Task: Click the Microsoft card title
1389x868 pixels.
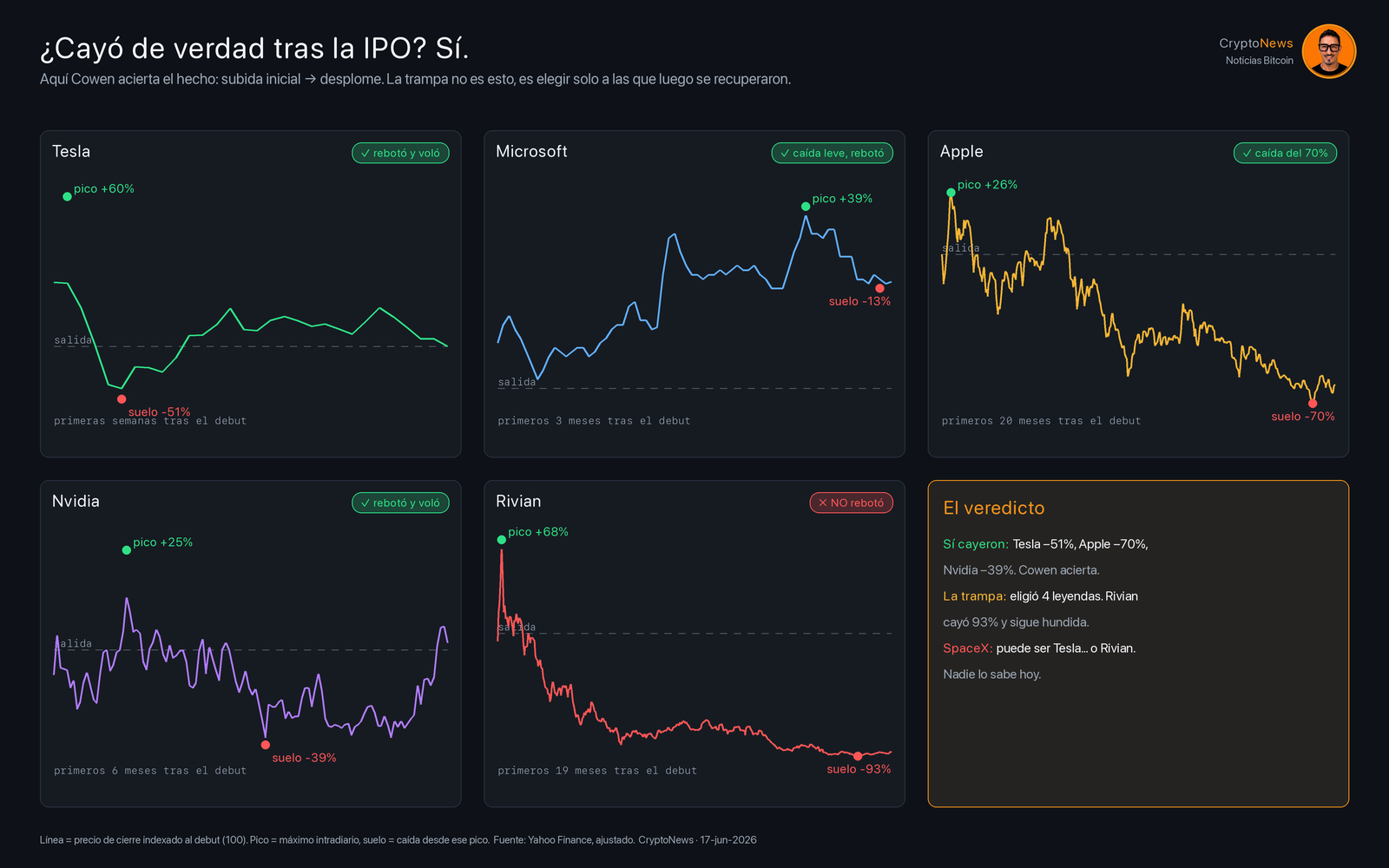Action: click(531, 151)
